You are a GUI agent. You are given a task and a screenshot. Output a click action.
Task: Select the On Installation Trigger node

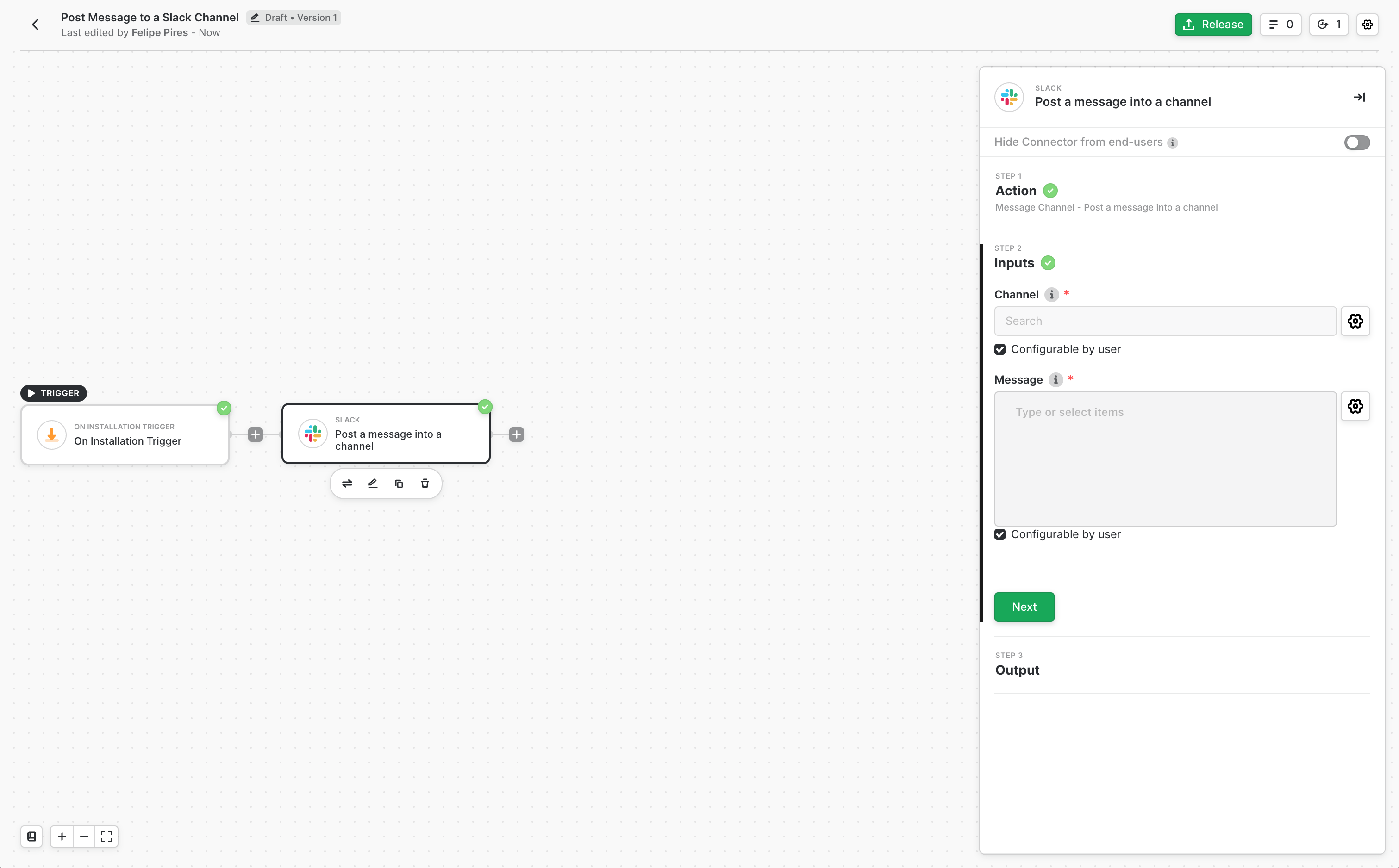125,434
